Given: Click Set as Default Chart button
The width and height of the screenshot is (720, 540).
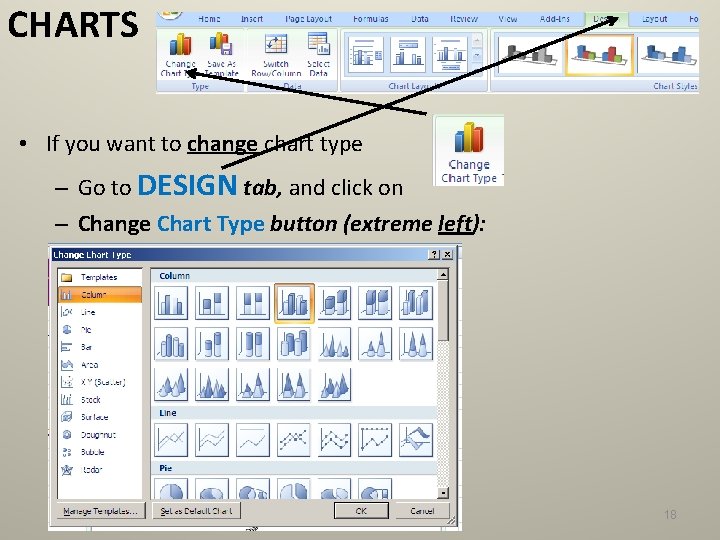Looking at the screenshot, I should tap(197, 511).
